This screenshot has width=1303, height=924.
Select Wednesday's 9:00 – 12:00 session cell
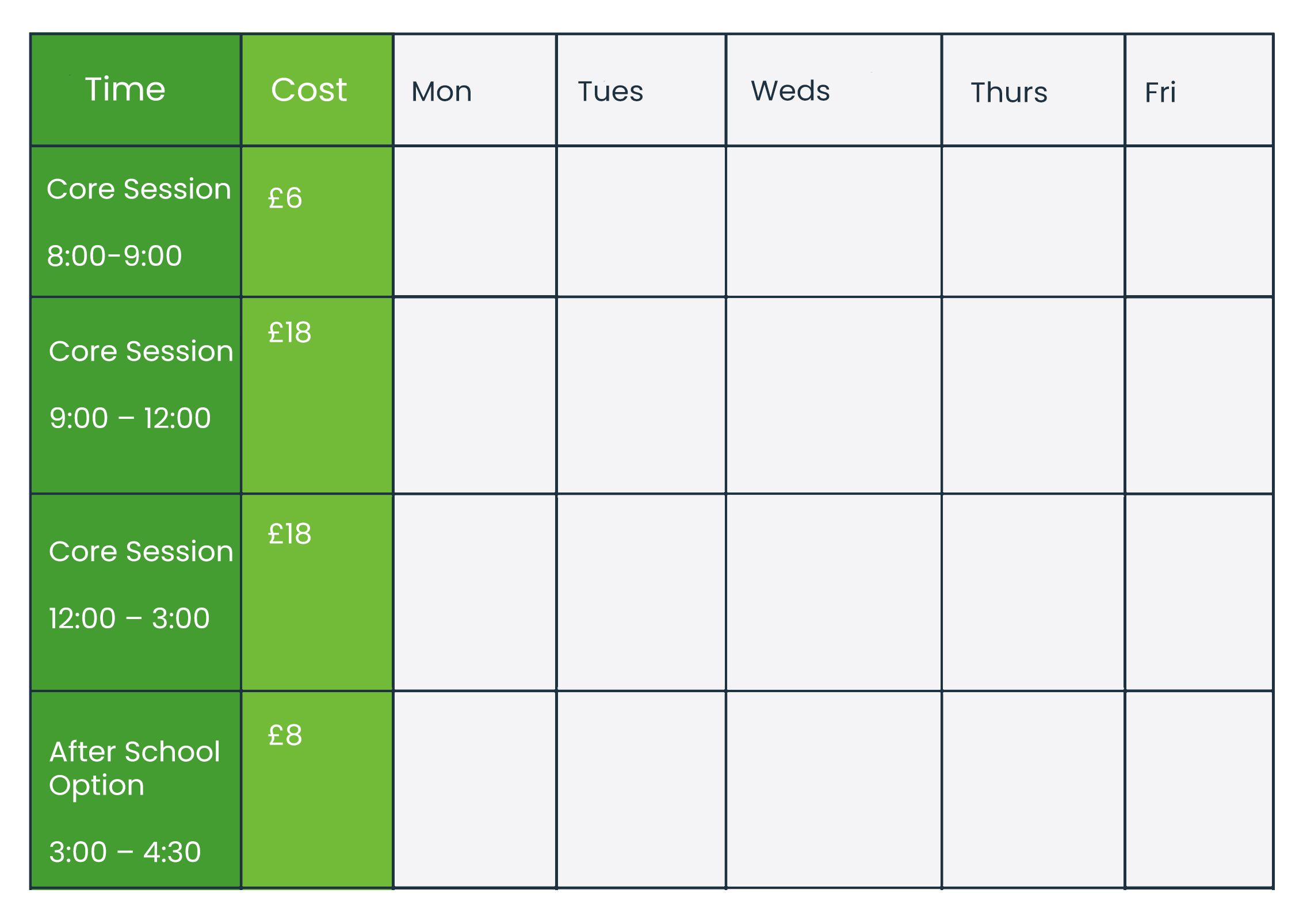pyautogui.click(x=834, y=395)
